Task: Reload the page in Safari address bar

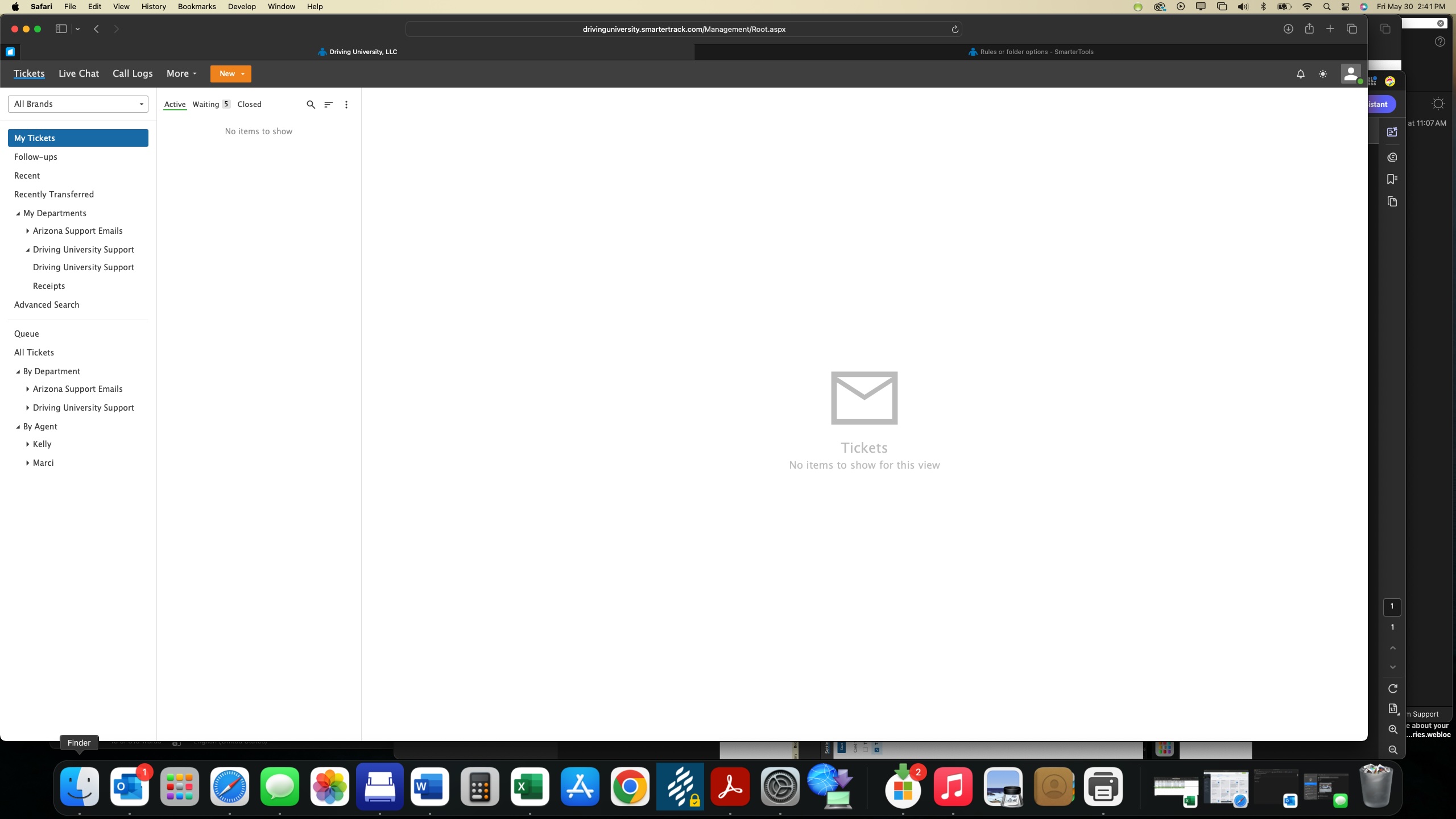Action: click(955, 29)
